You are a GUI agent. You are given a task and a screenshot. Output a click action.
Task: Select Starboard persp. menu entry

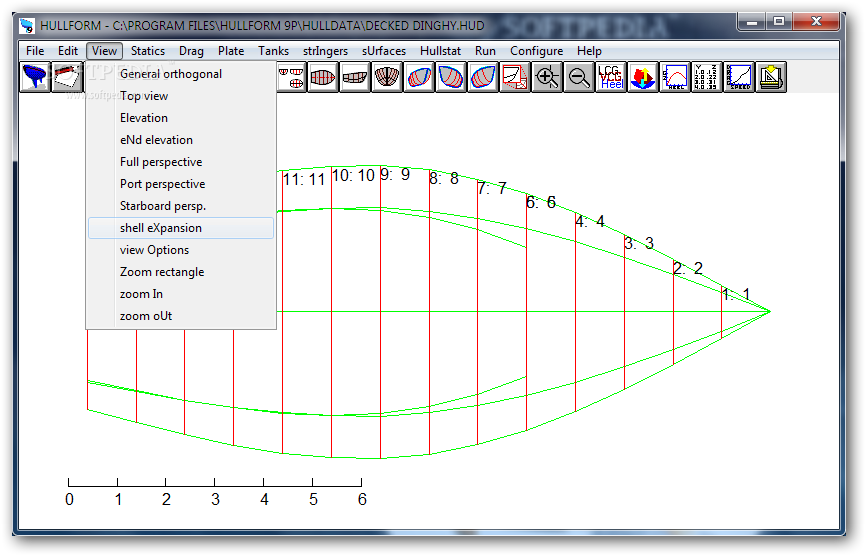click(181, 206)
